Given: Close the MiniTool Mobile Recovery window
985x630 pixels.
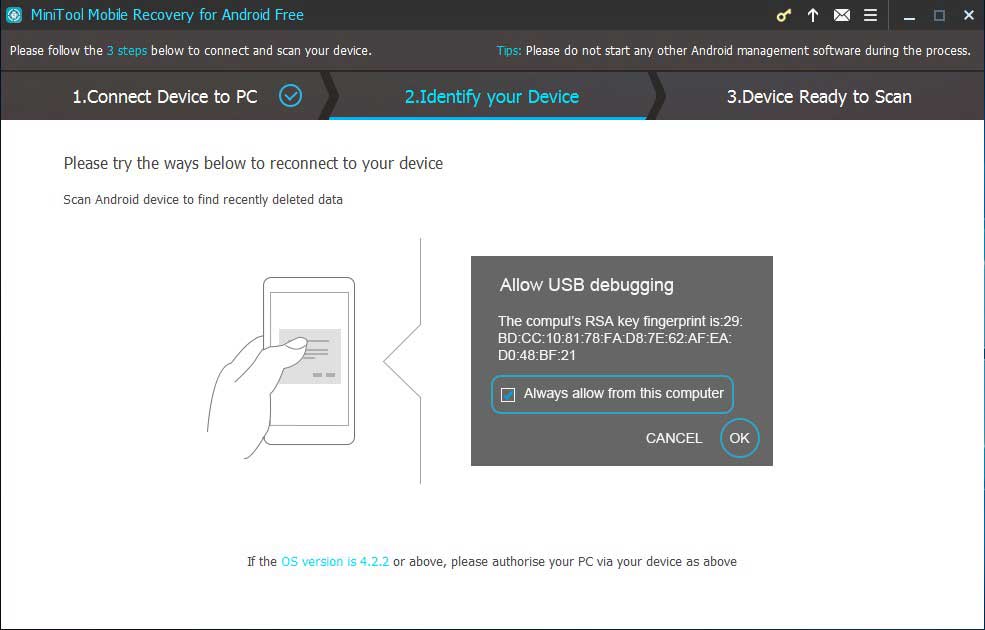Looking at the screenshot, I should 969,15.
